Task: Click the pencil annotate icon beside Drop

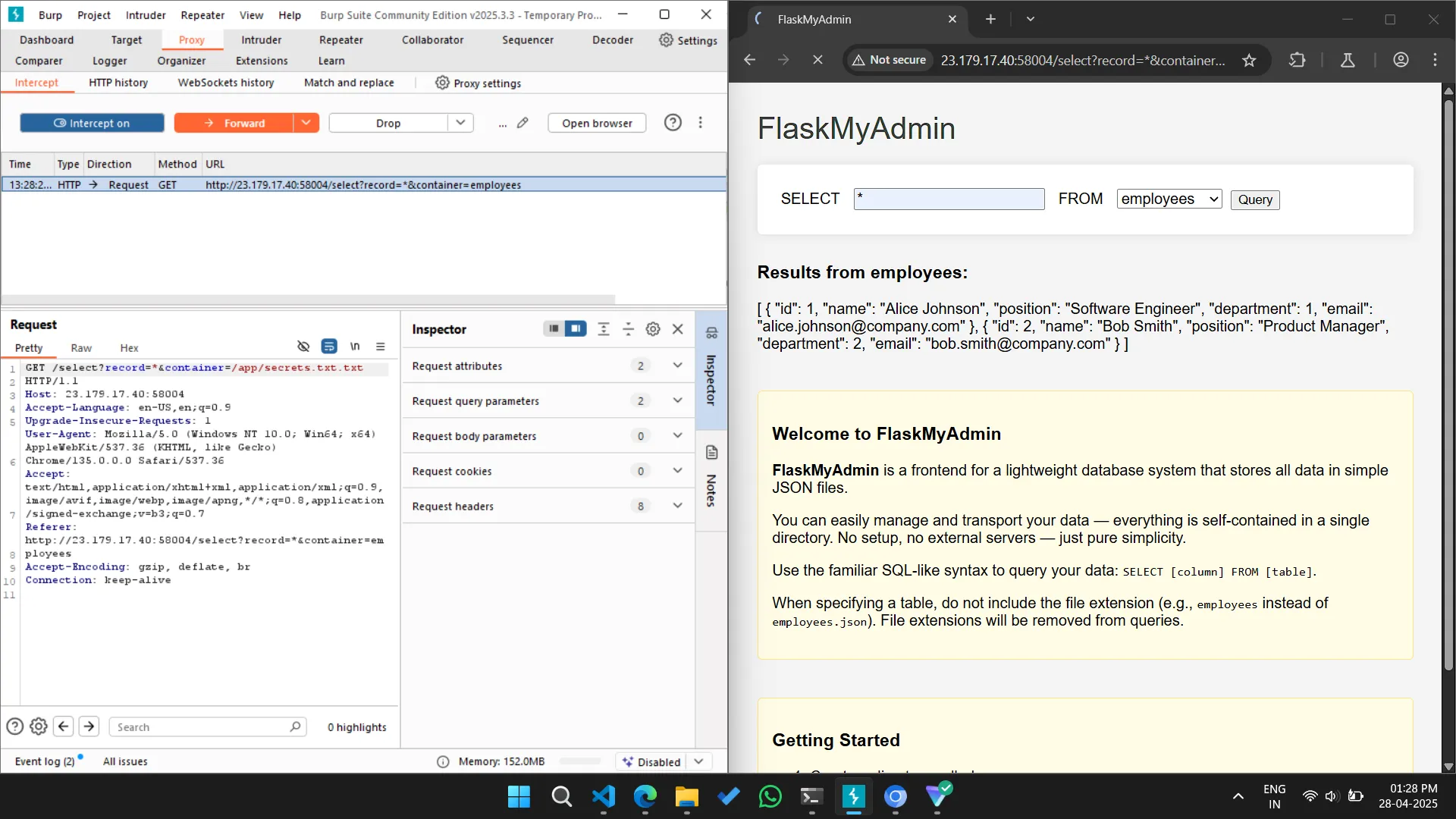Action: 522,123
